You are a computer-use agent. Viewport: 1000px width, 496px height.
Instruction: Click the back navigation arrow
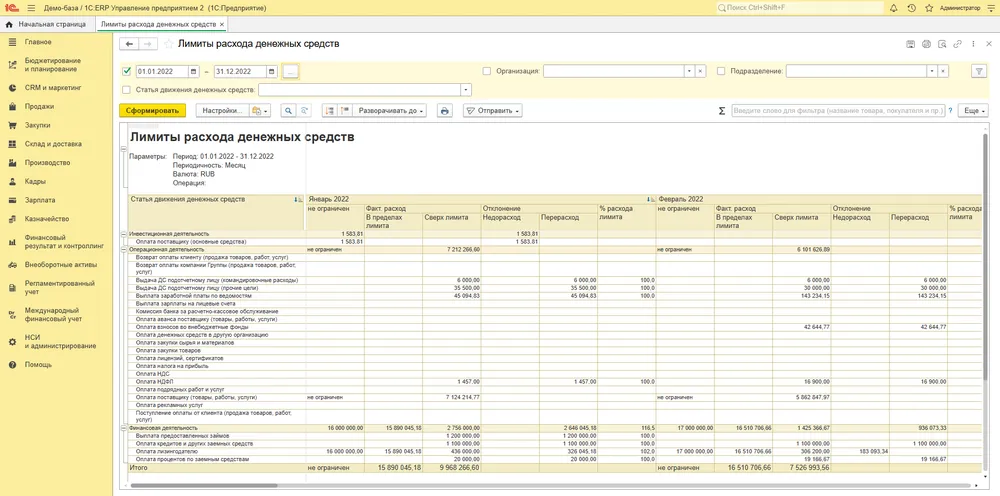129,44
